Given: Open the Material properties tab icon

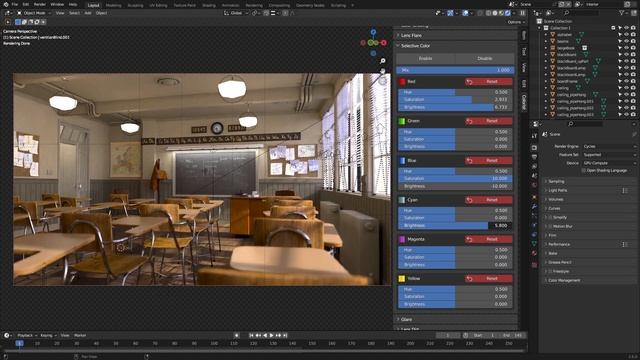Looking at the screenshot, I should pos(534,253).
